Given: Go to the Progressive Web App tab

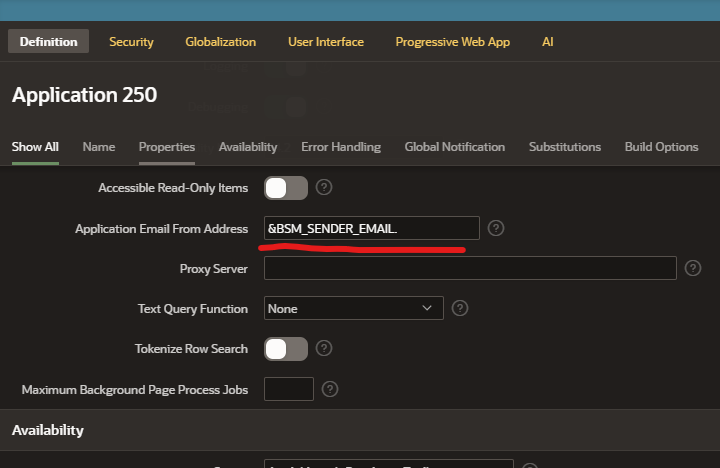Looking at the screenshot, I should (452, 42).
